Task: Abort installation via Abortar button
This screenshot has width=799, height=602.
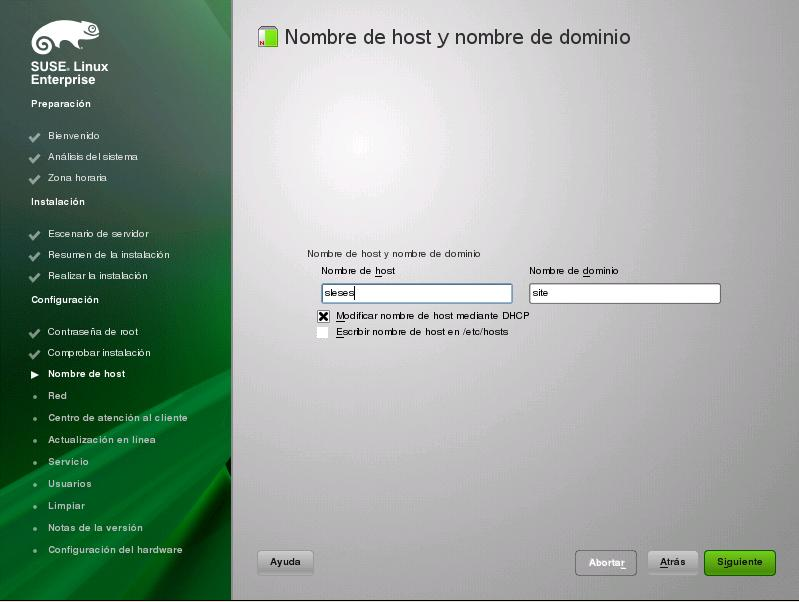Action: click(x=606, y=563)
